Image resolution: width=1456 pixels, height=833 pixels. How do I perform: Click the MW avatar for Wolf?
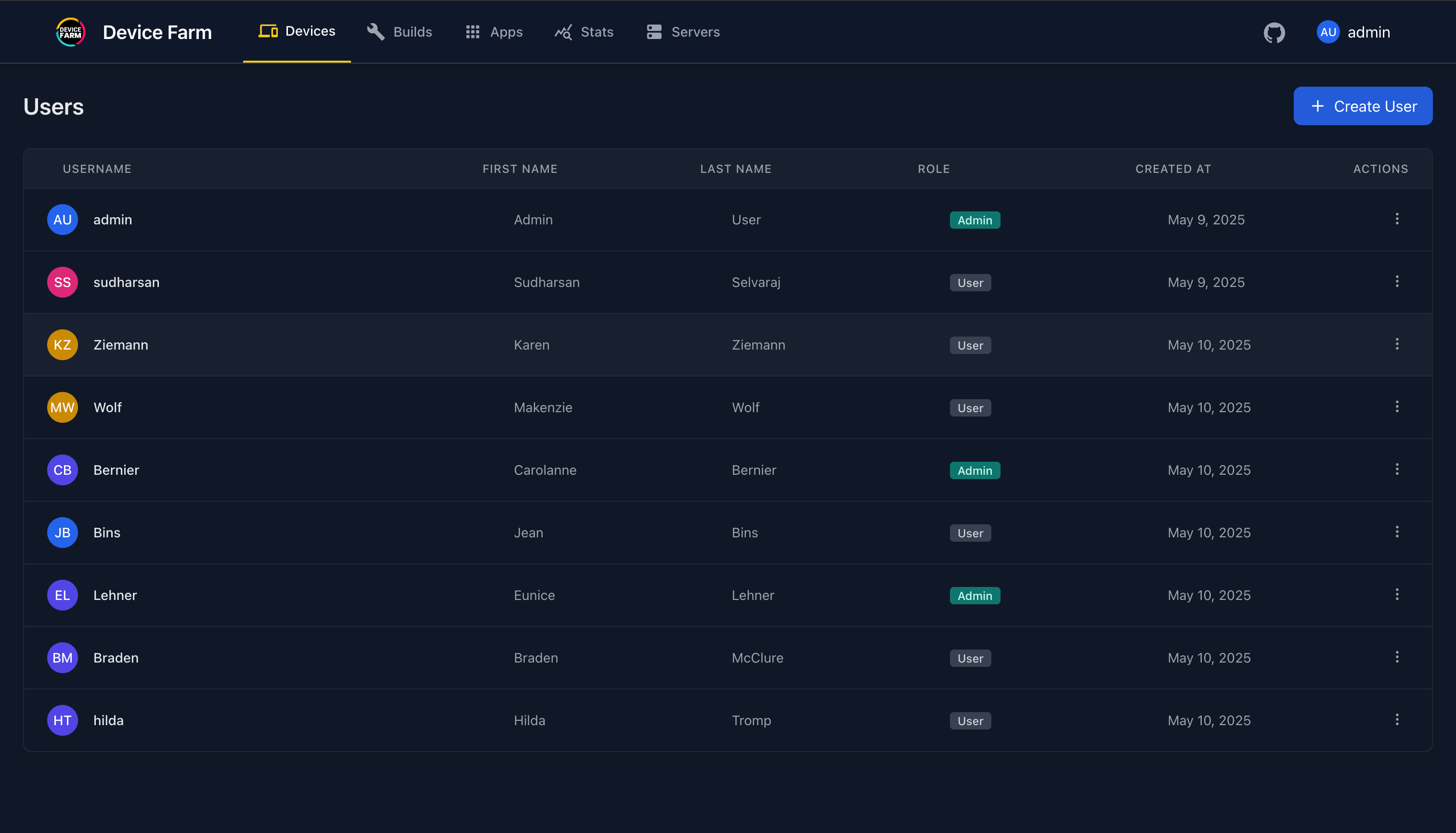[63, 407]
